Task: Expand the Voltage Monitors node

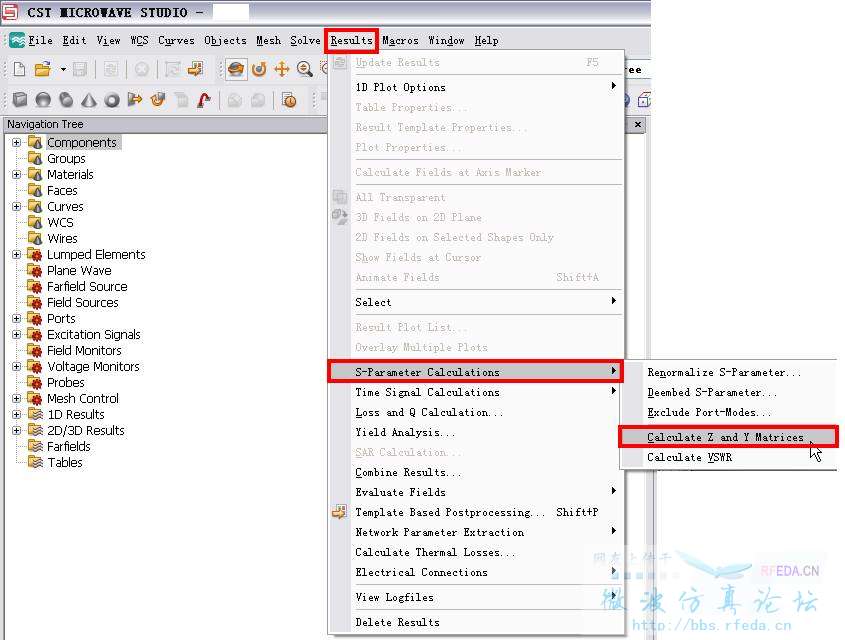Action: point(17,366)
